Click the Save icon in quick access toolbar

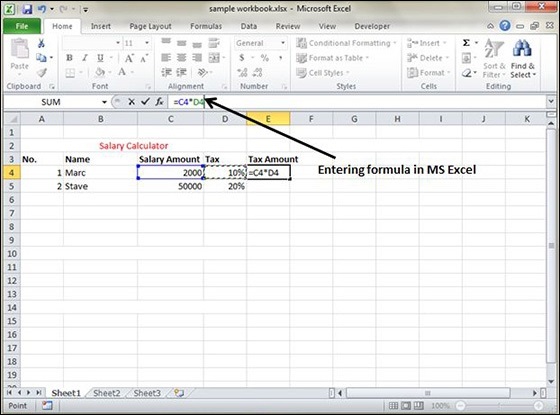coord(27,9)
